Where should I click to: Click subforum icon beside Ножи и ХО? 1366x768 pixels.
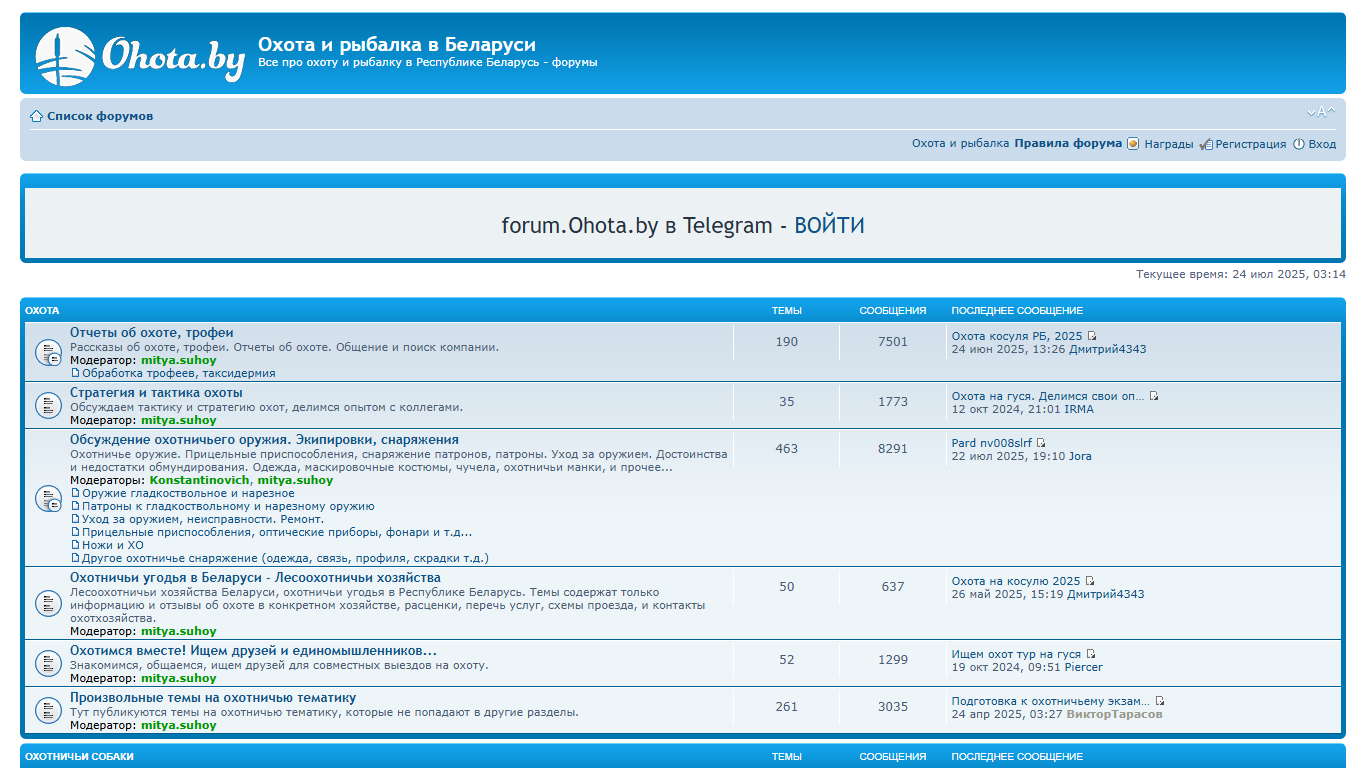[75, 545]
